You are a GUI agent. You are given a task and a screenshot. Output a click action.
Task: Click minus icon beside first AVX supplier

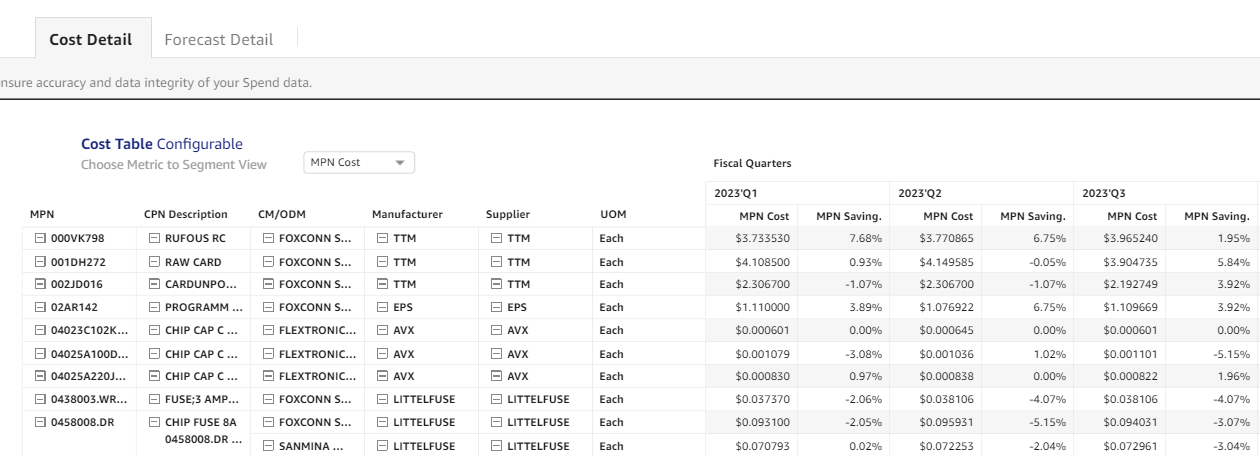coord(497,330)
